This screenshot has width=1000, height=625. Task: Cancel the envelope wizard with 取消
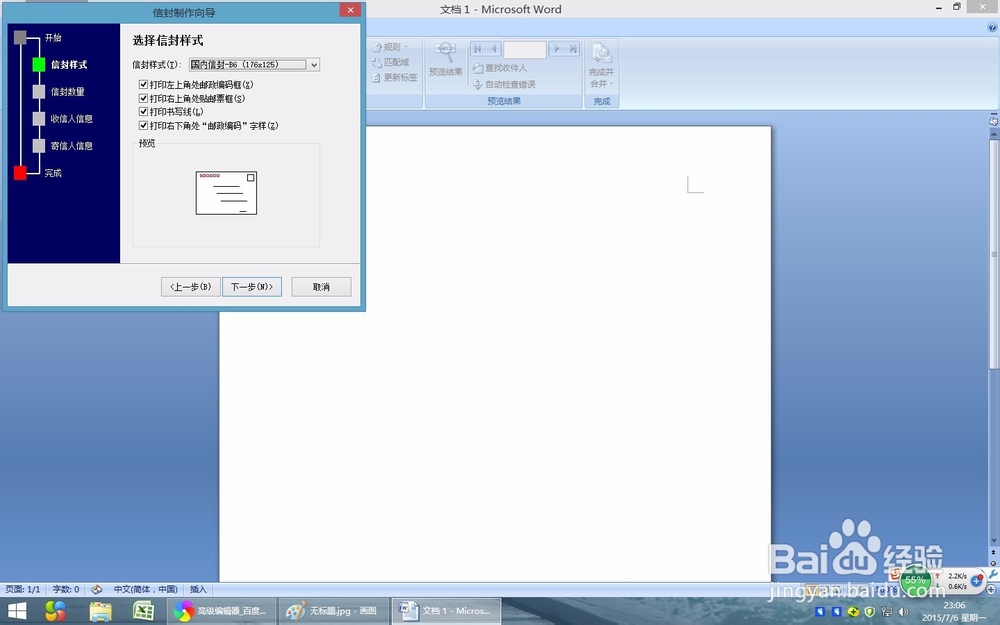tap(321, 286)
